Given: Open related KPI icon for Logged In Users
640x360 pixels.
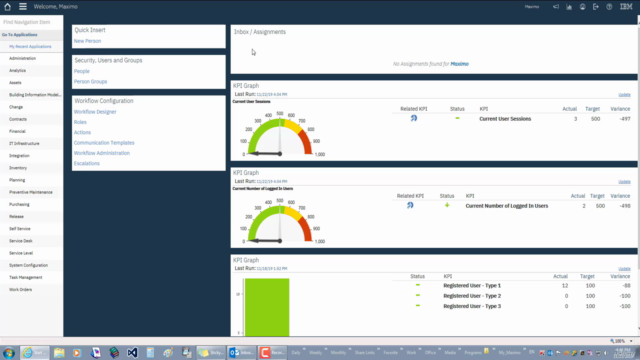Looking at the screenshot, I should (410, 205).
